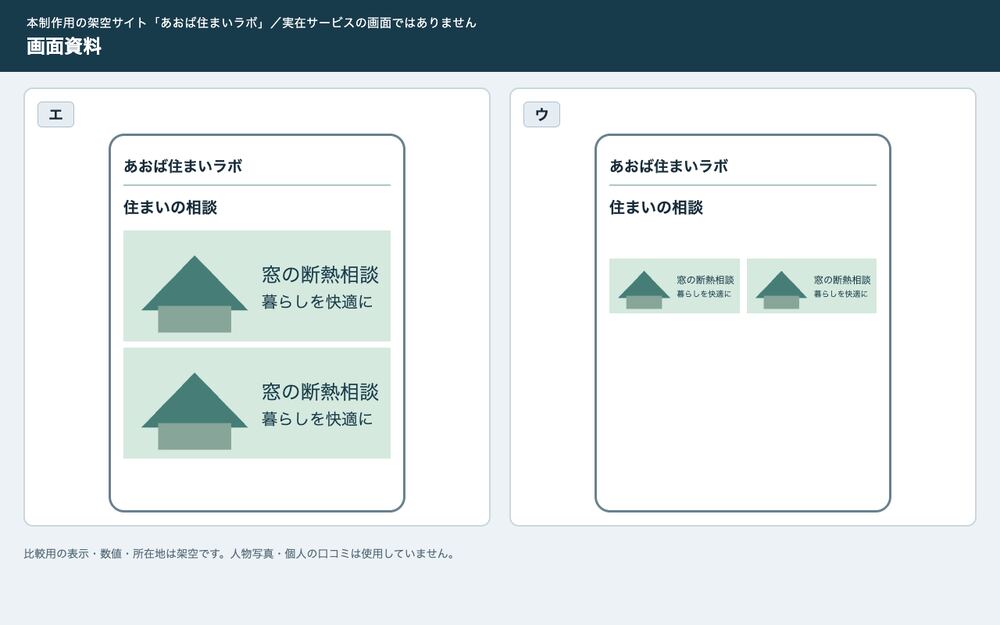Click 暮らしを快適に text in panel ウ's right banner
Screen dimensions: 1000x625
[x=841, y=294]
